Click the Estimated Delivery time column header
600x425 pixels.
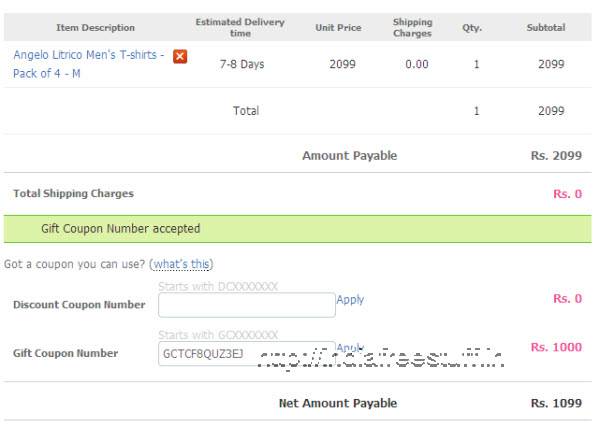point(240,28)
